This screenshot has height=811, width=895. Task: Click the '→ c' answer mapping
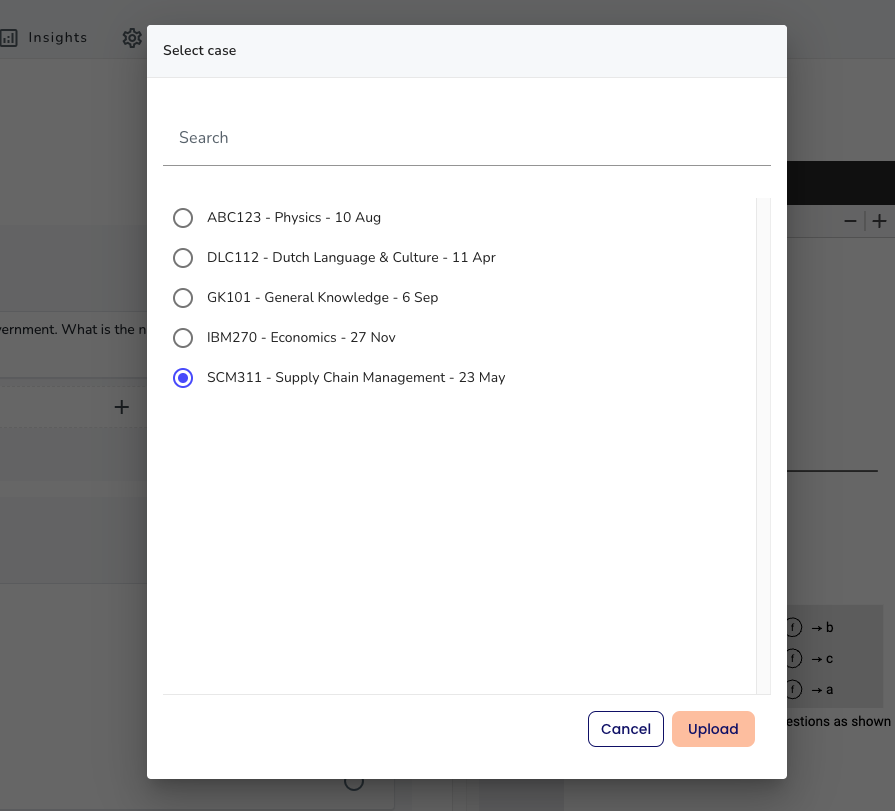(x=822, y=659)
